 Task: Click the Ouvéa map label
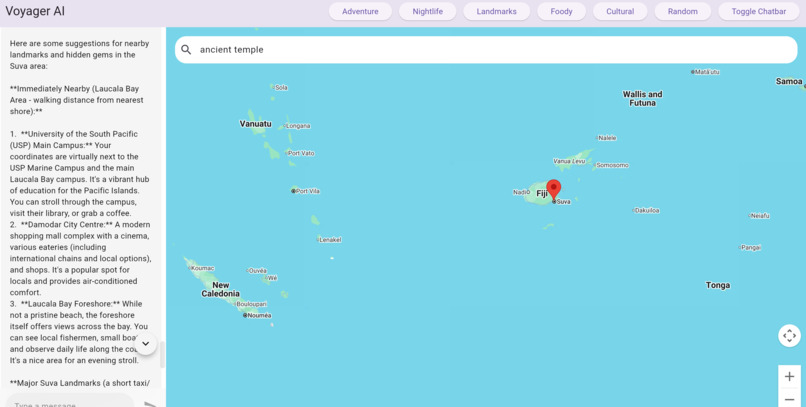[257, 271]
